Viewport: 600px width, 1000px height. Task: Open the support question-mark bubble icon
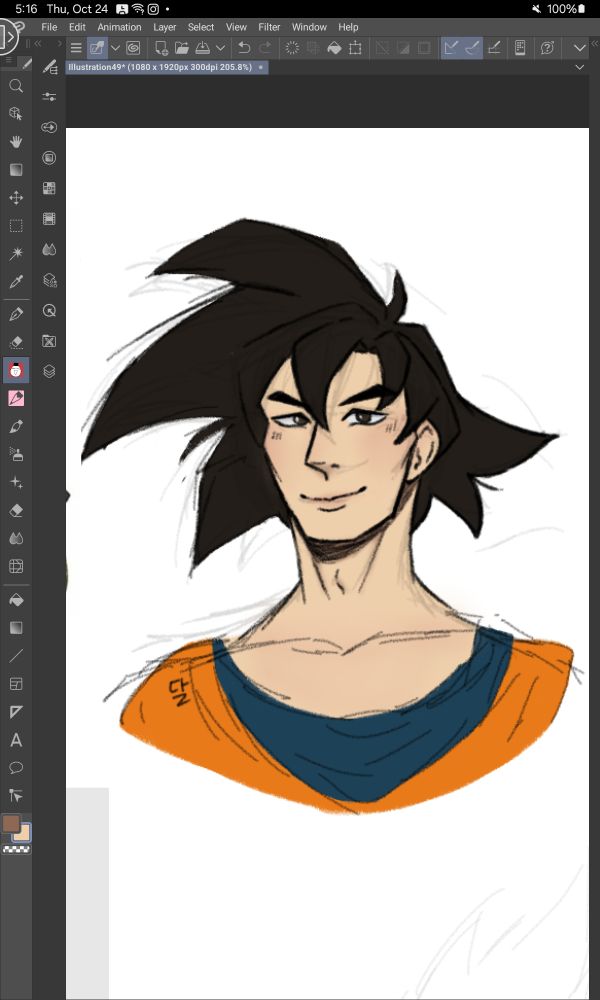547,48
